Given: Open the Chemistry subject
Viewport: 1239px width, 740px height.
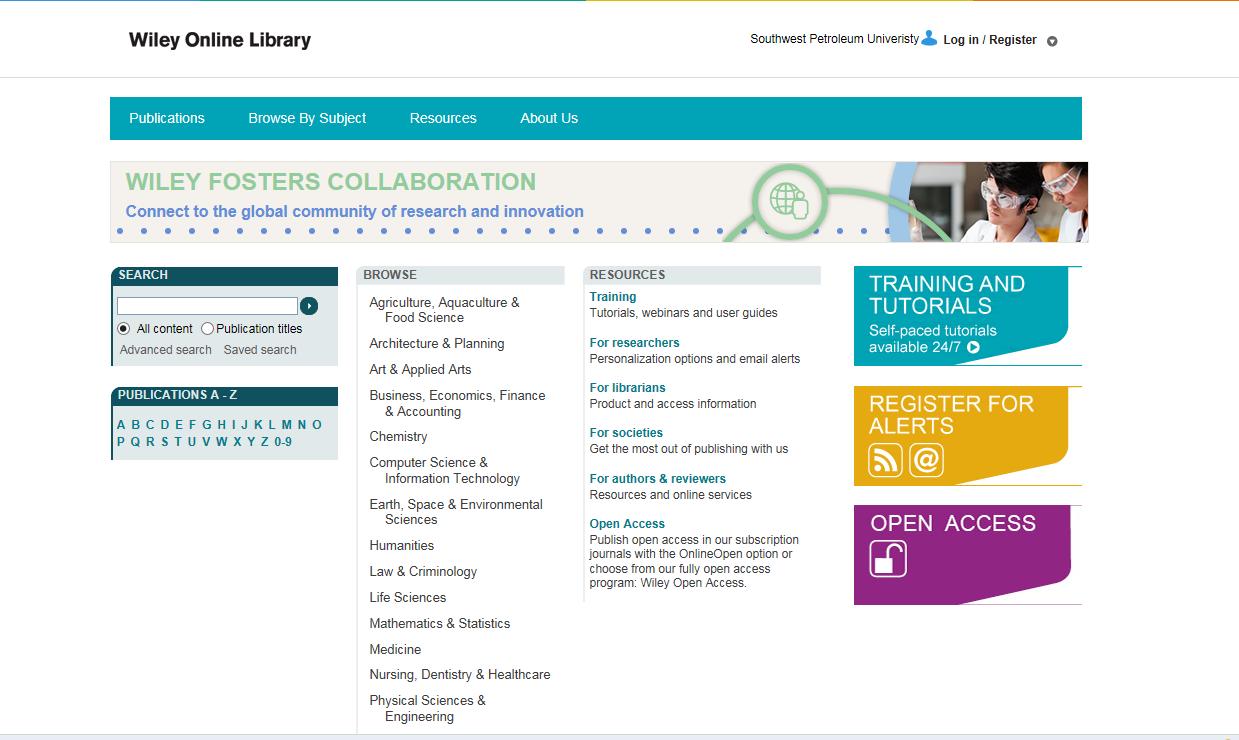Looking at the screenshot, I should [398, 436].
